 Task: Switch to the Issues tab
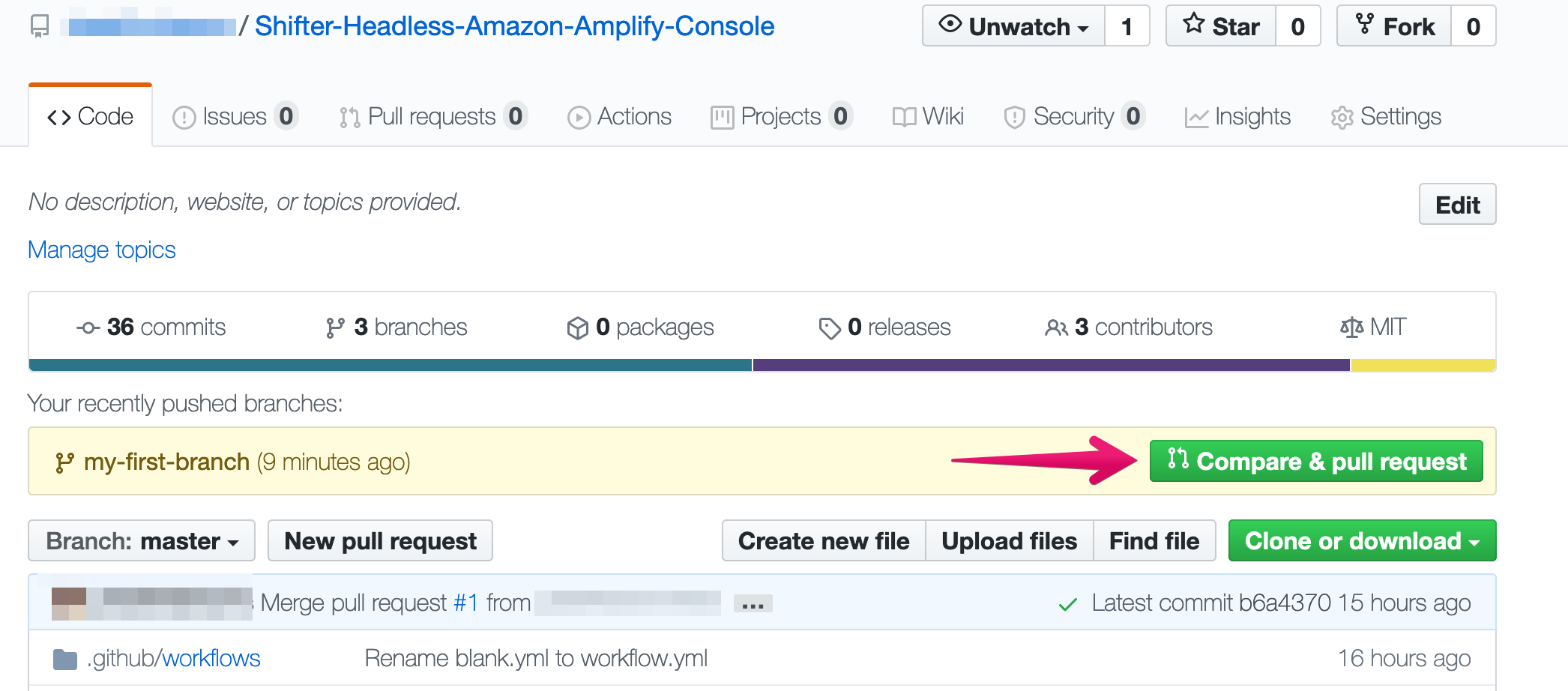click(235, 116)
